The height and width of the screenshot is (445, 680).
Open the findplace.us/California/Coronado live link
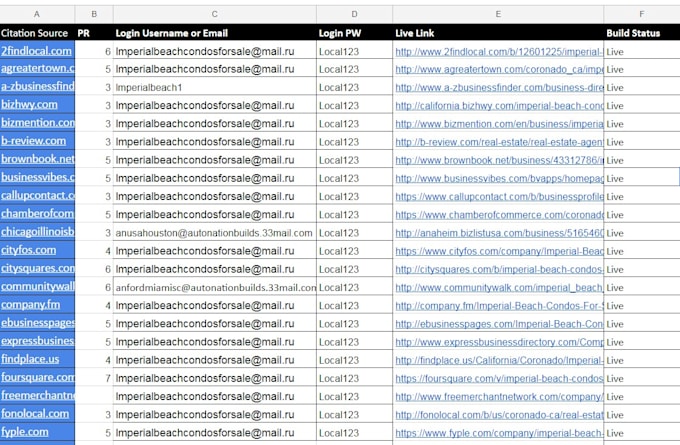tap(499, 361)
